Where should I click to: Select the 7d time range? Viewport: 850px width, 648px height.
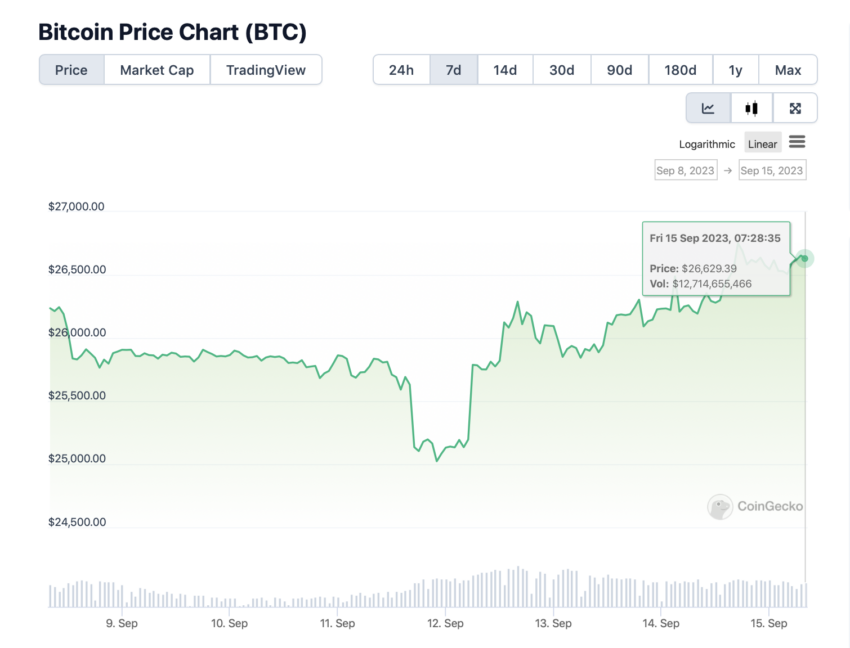point(454,70)
